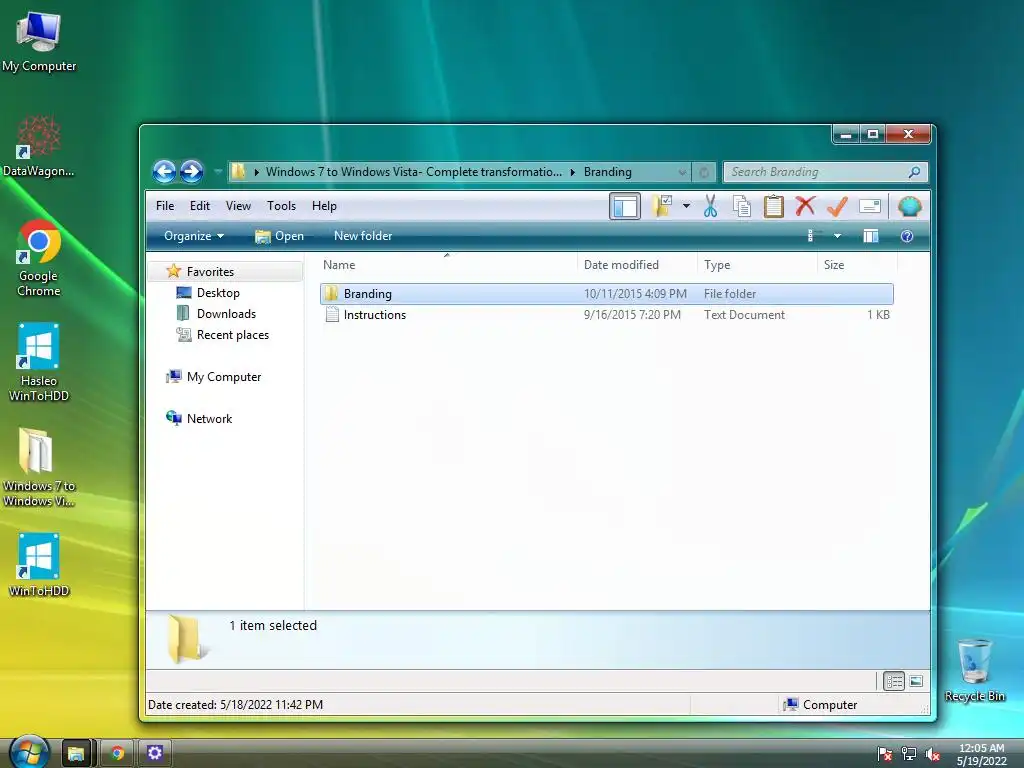Paste with the clipboard icon
The height and width of the screenshot is (768, 1024).
773,206
